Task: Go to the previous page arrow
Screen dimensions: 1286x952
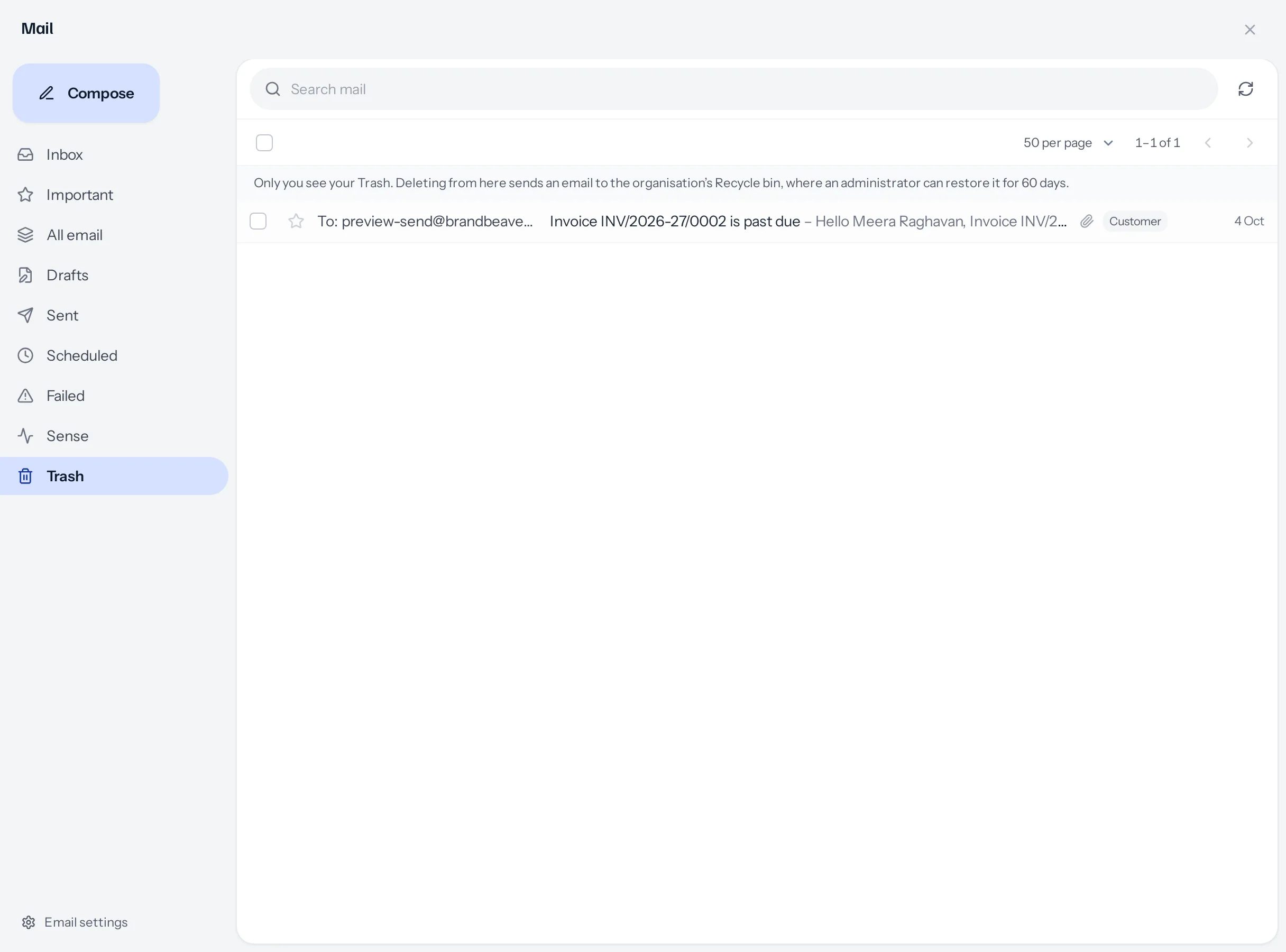Action: [1208, 143]
